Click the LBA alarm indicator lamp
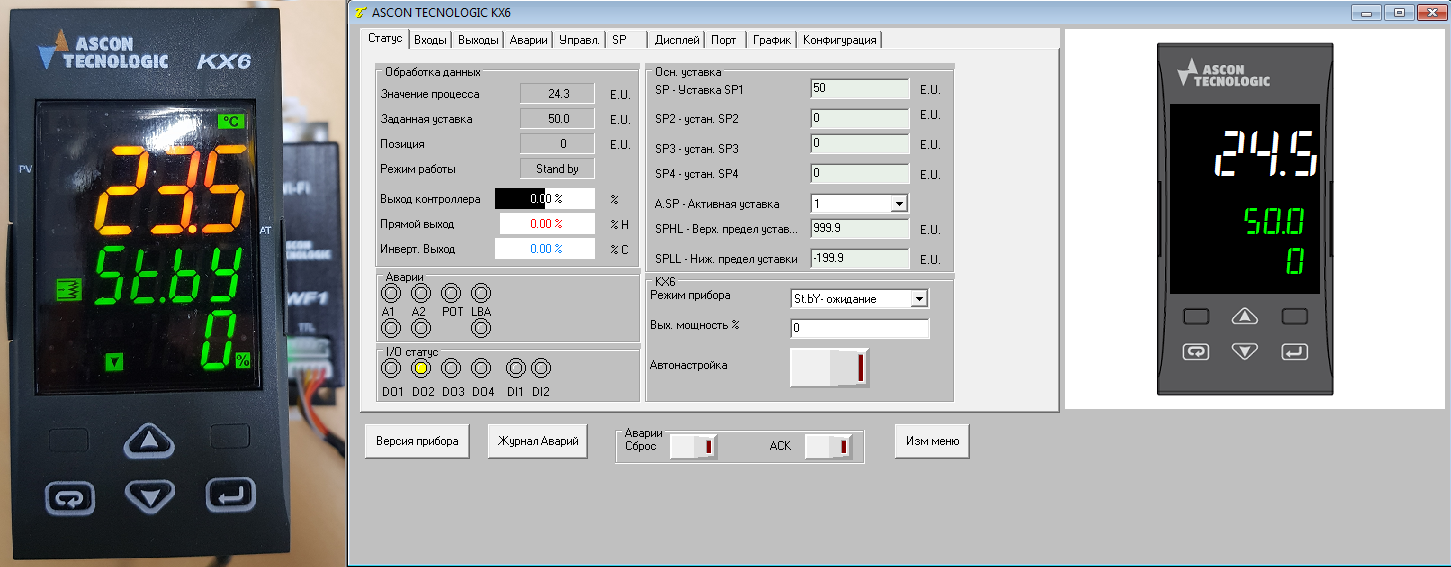This screenshot has height=567, width=1451. click(x=481, y=293)
